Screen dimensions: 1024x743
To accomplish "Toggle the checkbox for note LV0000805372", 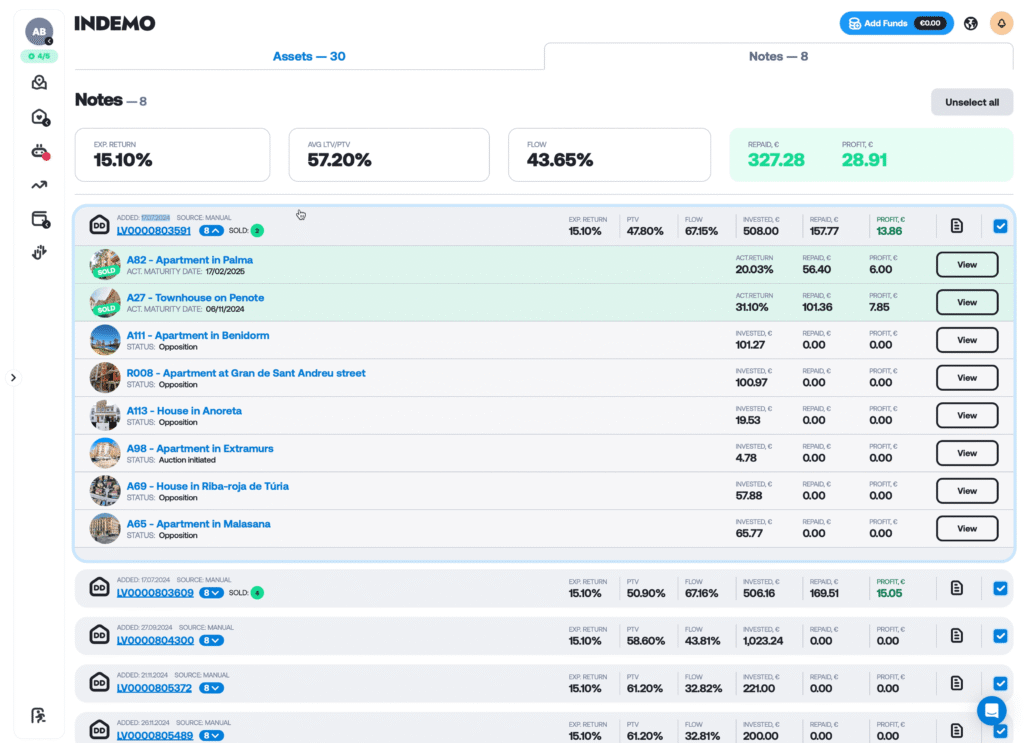I will (x=1000, y=683).
